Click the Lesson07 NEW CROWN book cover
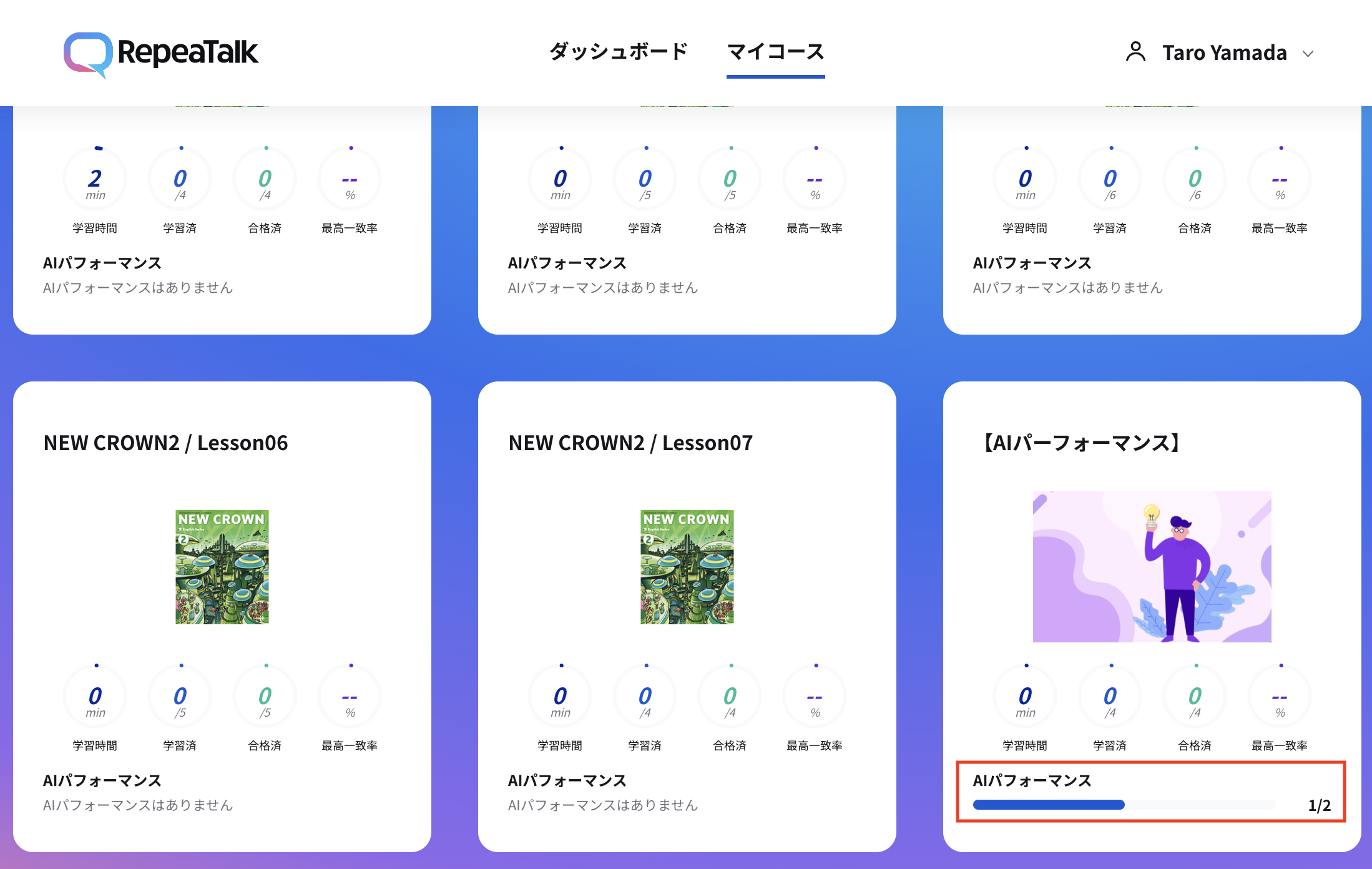1372x869 pixels. (687, 567)
